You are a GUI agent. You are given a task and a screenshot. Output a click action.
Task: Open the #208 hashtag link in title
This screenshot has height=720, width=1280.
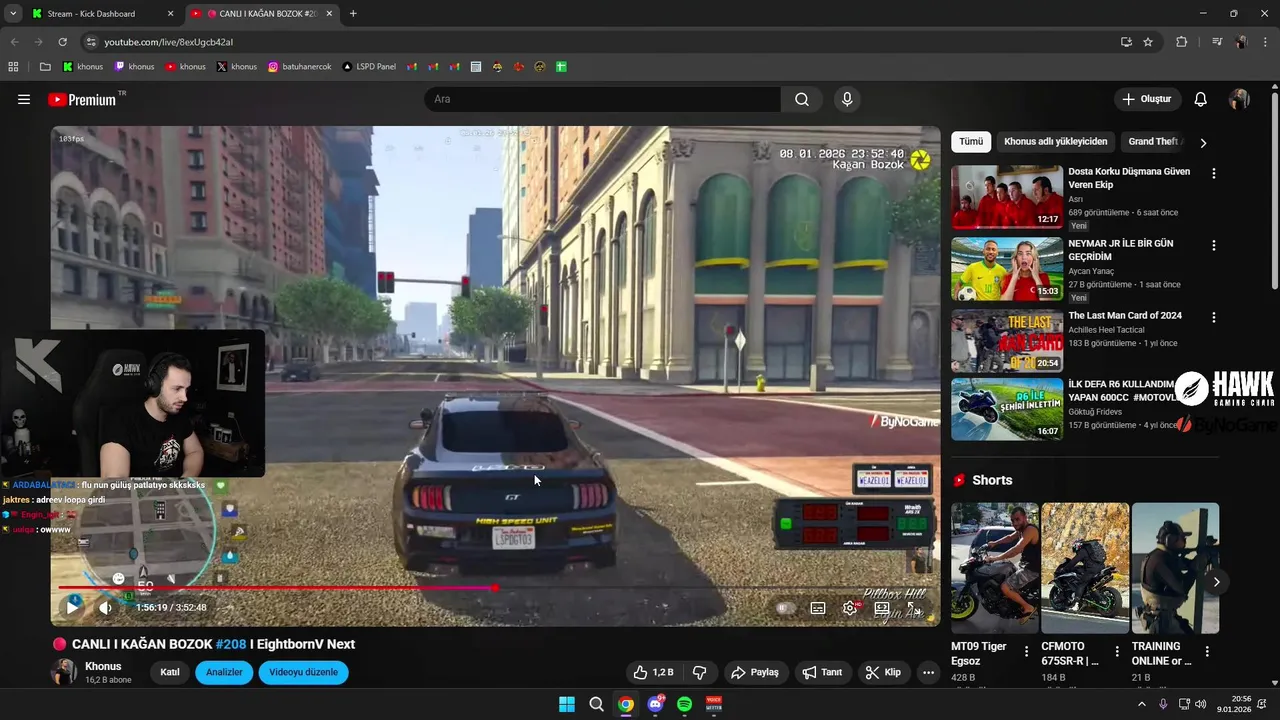pos(231,644)
